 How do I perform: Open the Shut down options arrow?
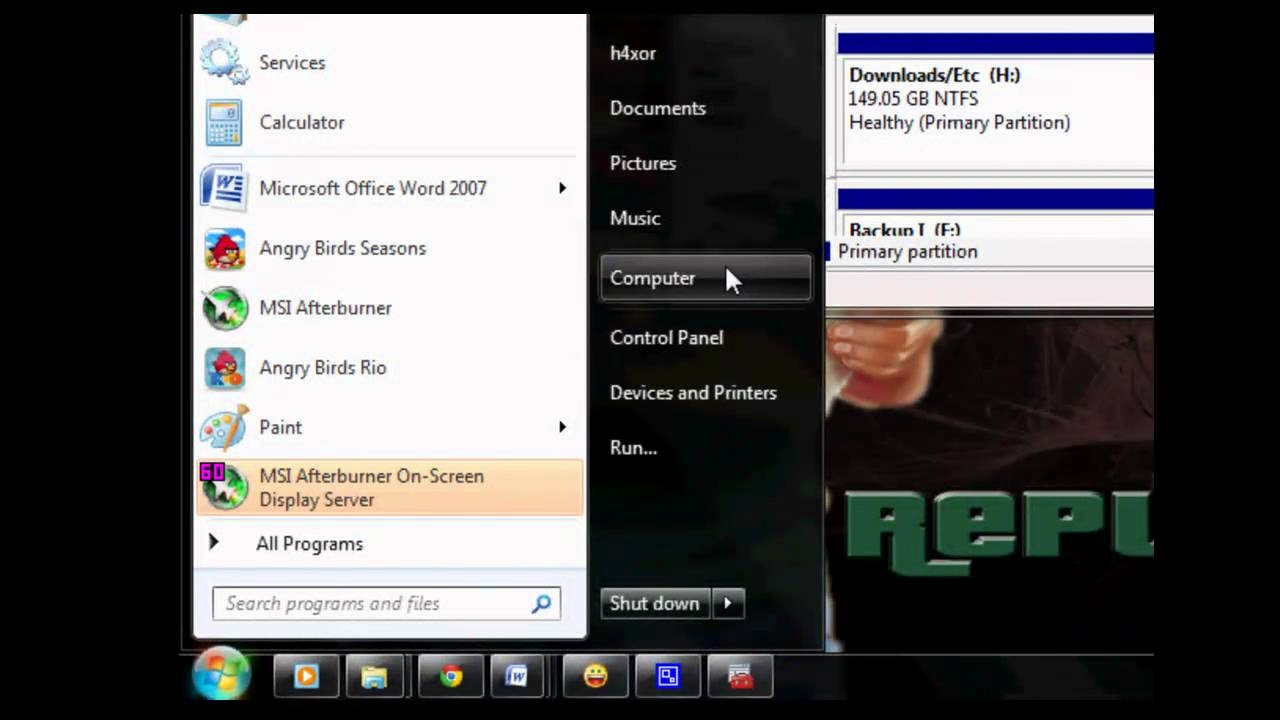click(728, 603)
